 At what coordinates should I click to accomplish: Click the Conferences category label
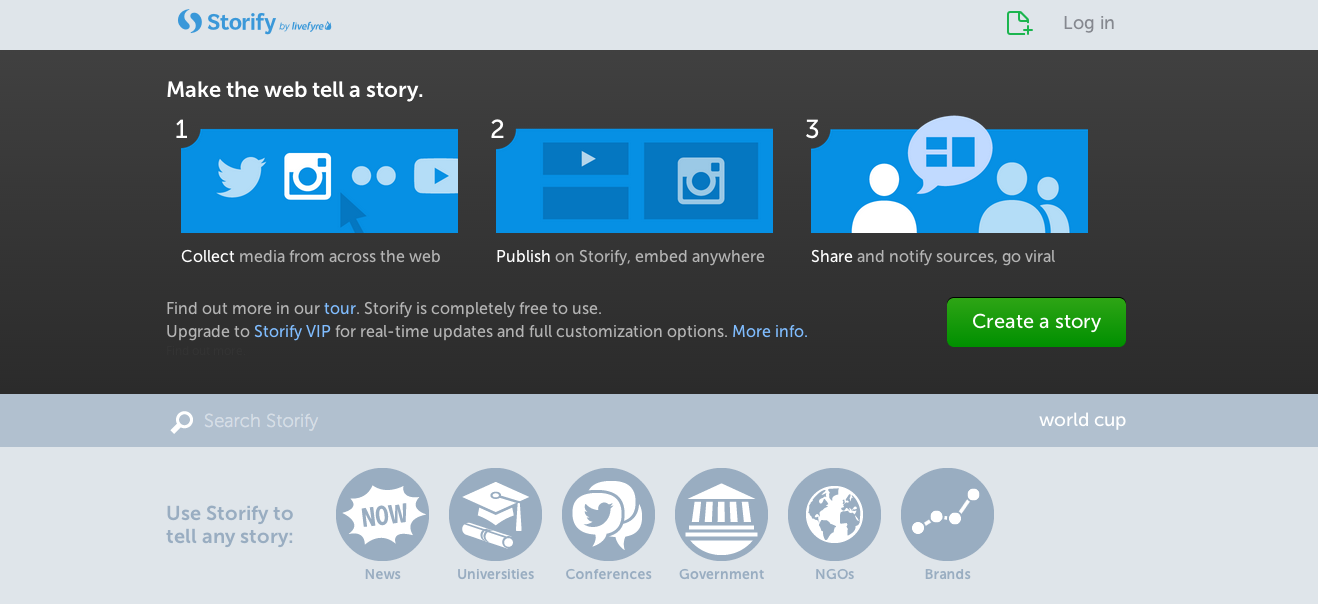click(608, 574)
